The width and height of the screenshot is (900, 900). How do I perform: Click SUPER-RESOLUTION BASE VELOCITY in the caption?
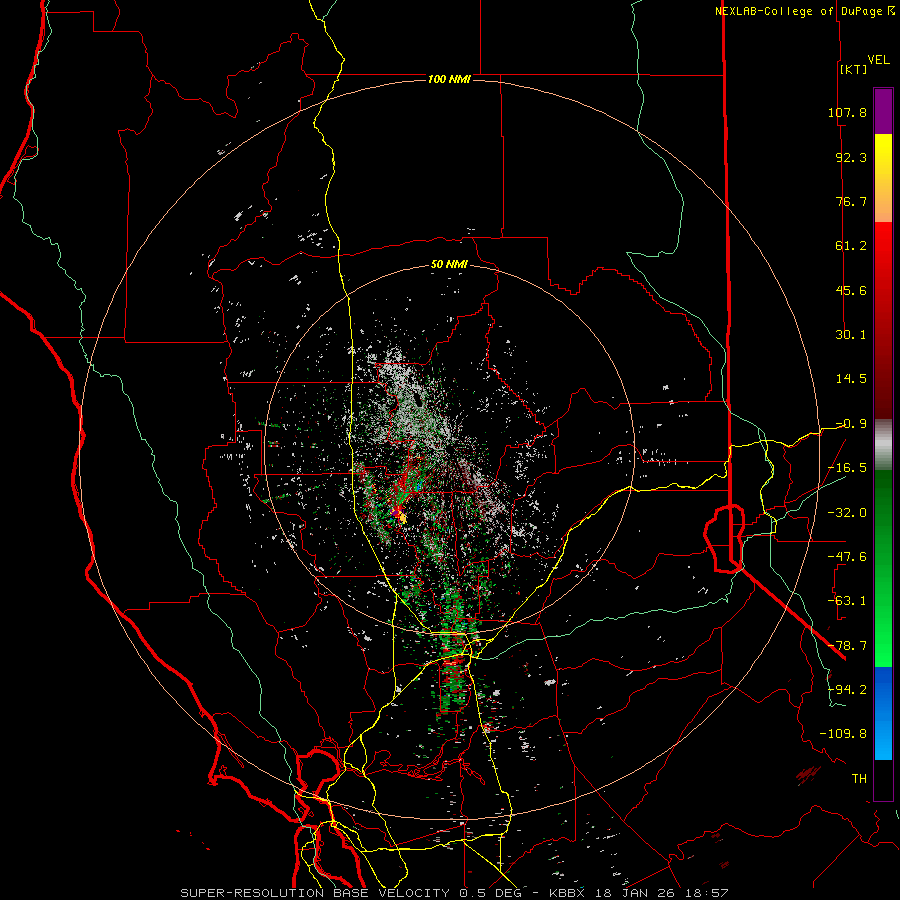tap(315, 893)
